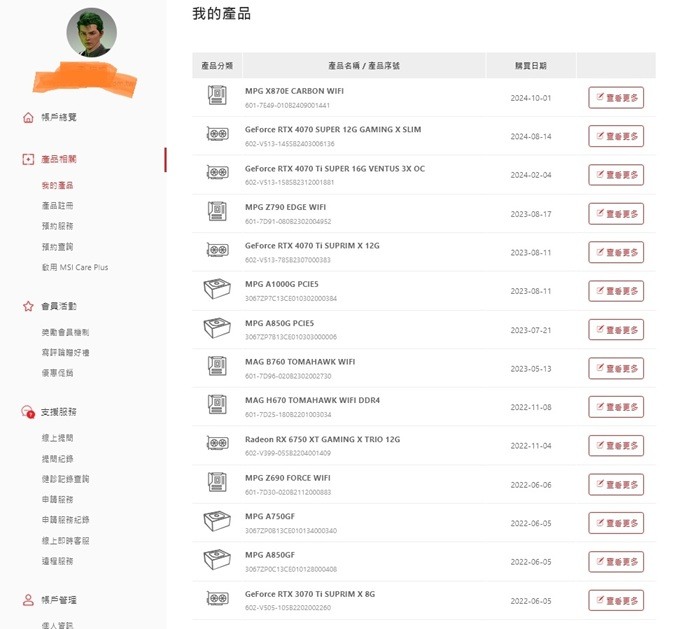Click the 產品分類 column header
Viewport: 674px width, 629px height.
point(217,66)
